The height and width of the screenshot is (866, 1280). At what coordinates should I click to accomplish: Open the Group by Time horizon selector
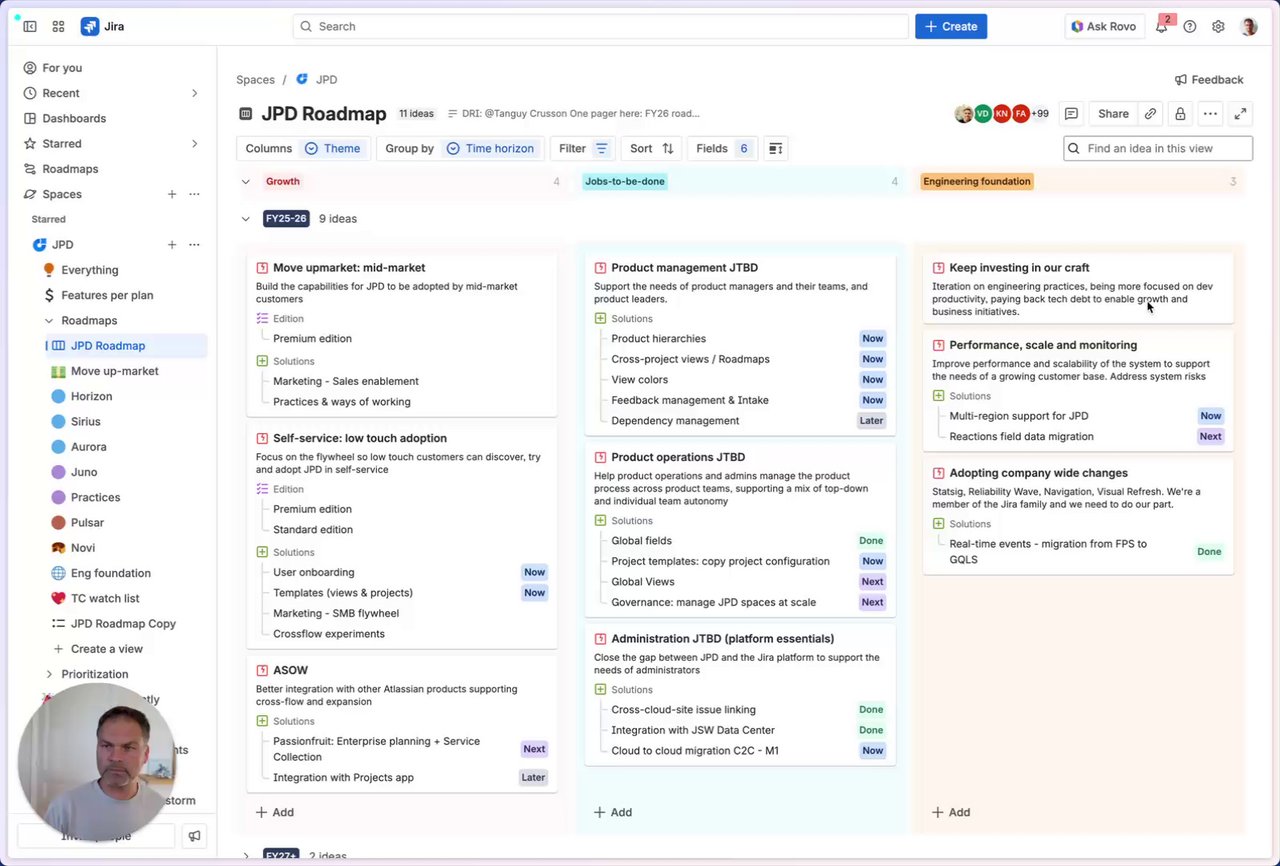(460, 148)
